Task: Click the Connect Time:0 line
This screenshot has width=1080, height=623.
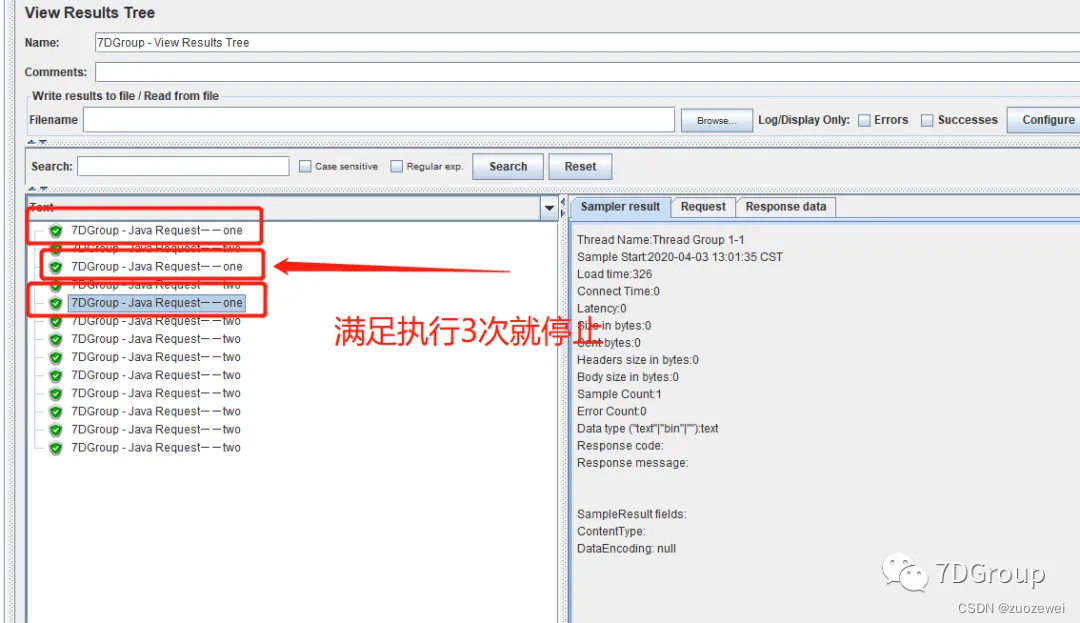Action: click(x=618, y=291)
